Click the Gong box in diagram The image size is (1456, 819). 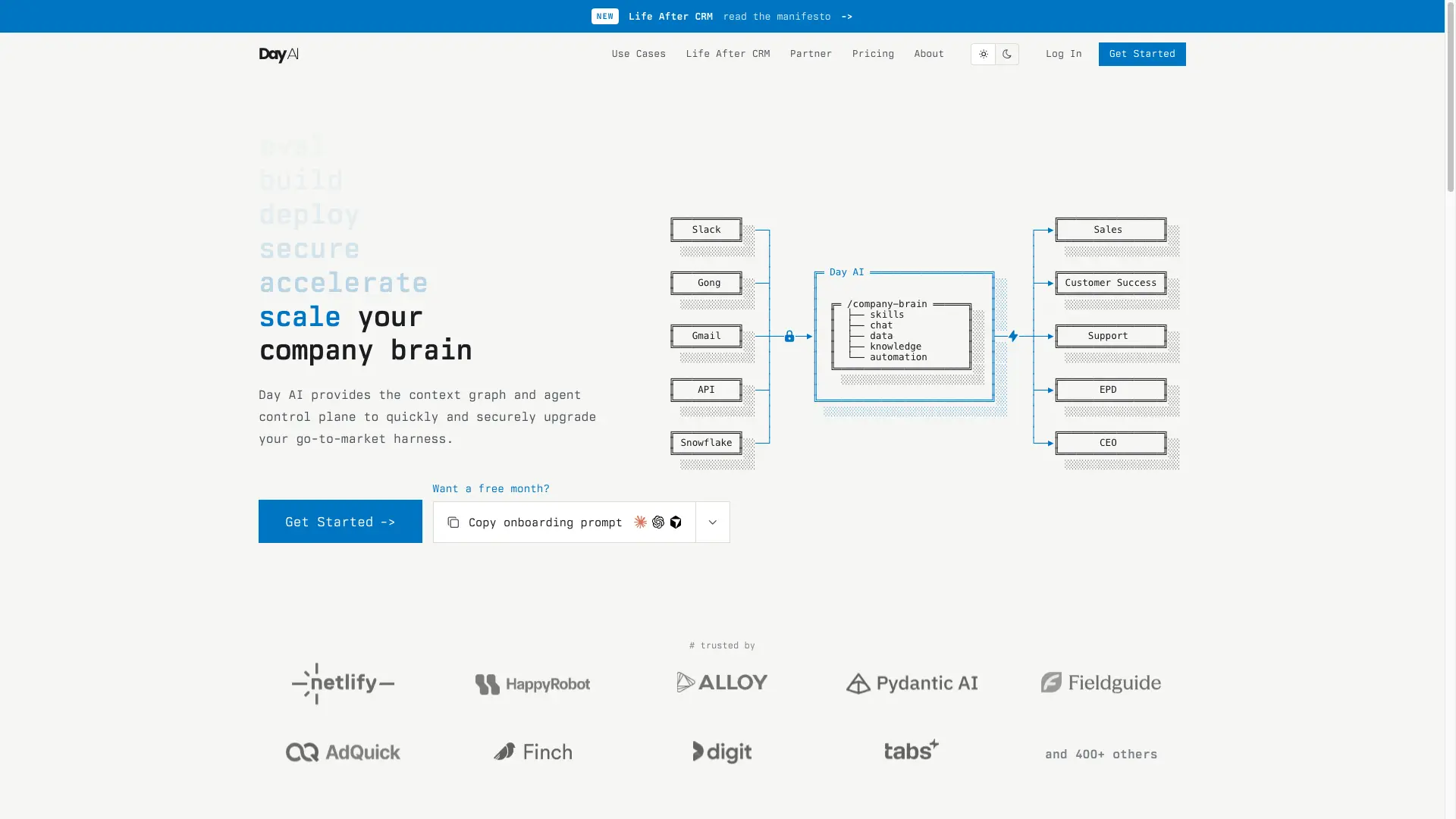point(706,283)
